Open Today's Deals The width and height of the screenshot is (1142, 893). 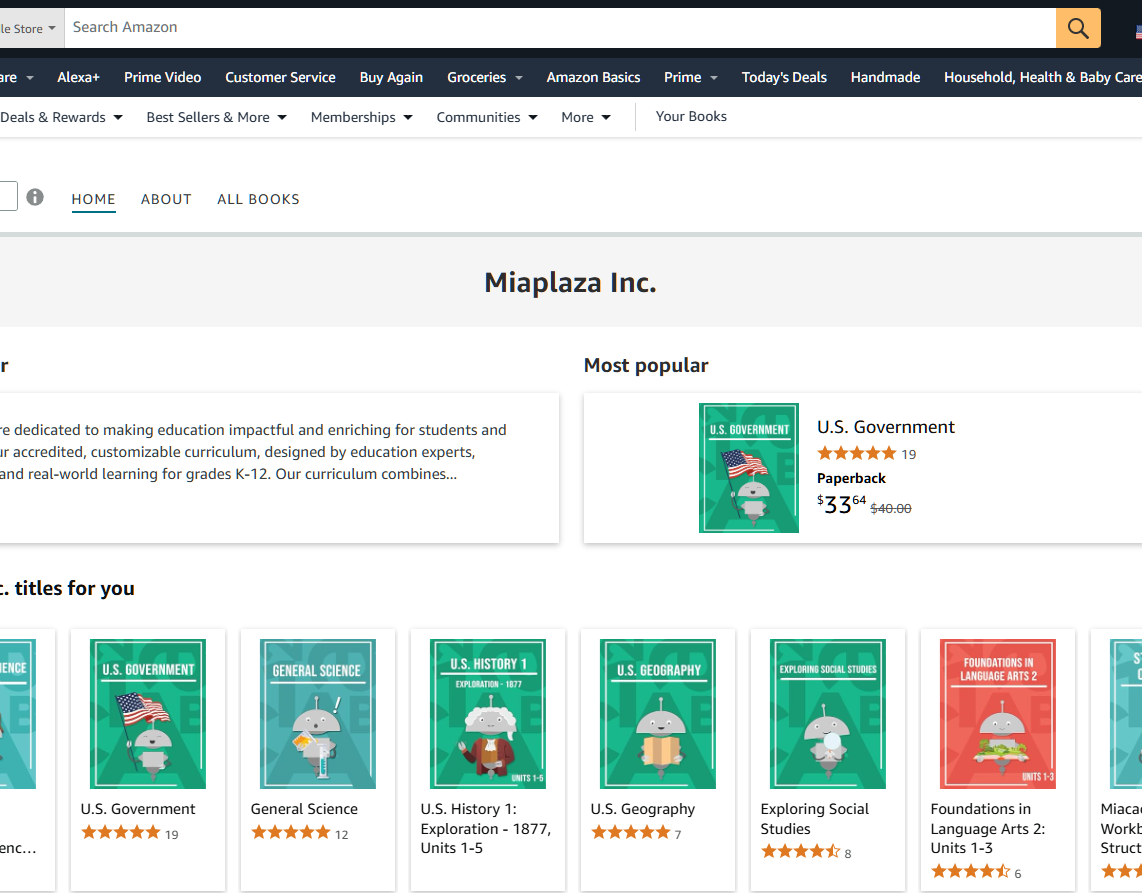click(784, 77)
